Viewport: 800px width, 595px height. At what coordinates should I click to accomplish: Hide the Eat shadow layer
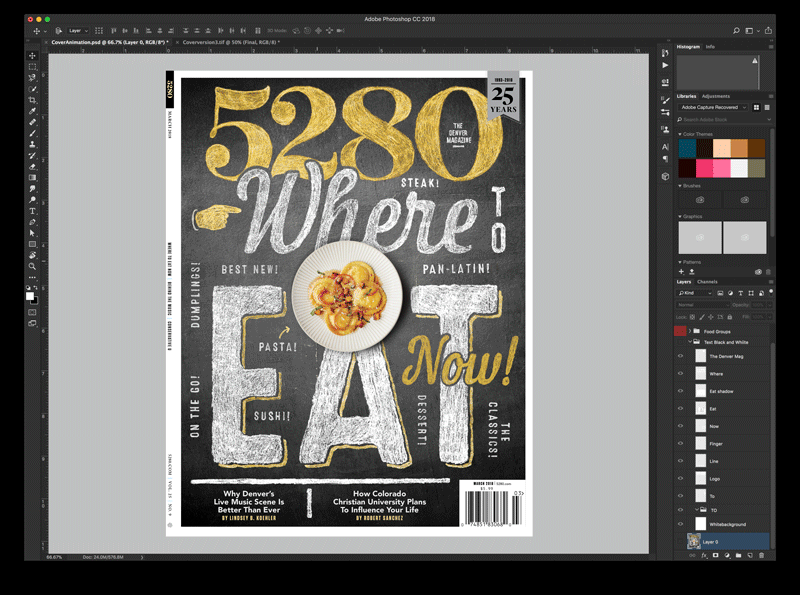coord(680,391)
